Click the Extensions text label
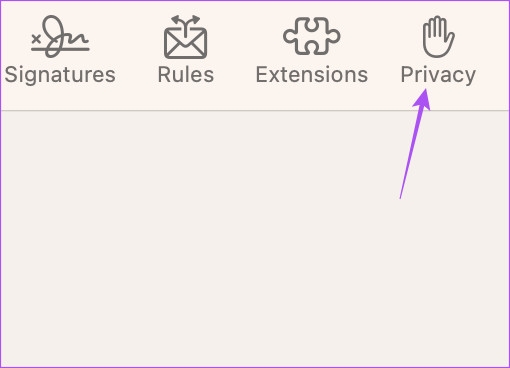 (312, 74)
